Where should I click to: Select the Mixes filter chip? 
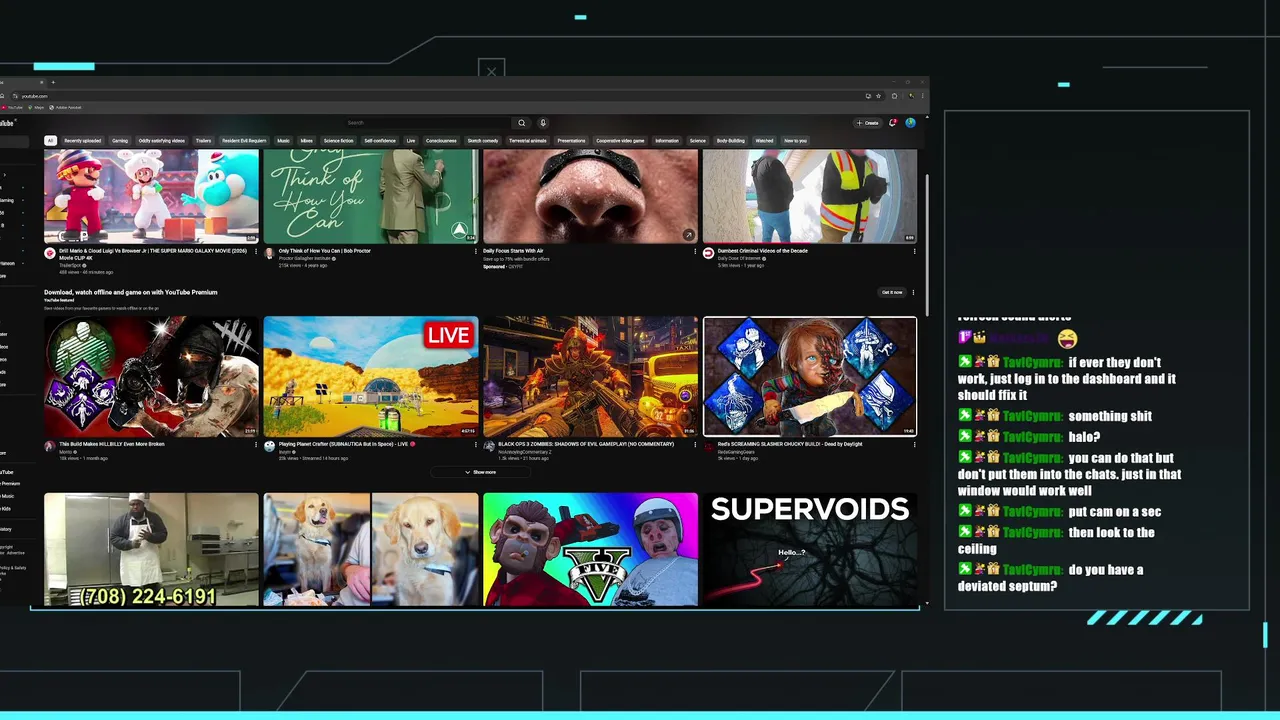pos(307,141)
